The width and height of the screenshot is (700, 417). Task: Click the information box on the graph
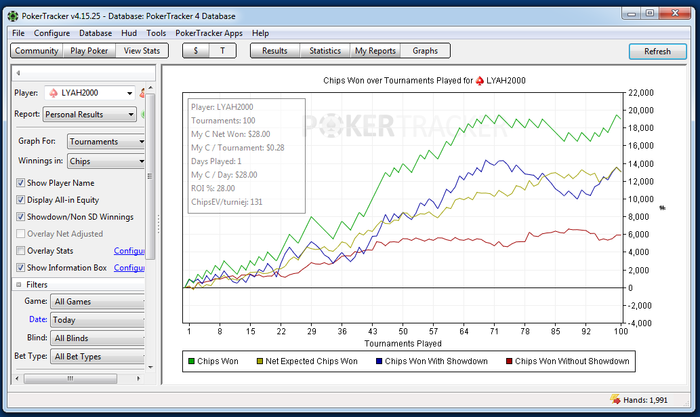click(246, 156)
